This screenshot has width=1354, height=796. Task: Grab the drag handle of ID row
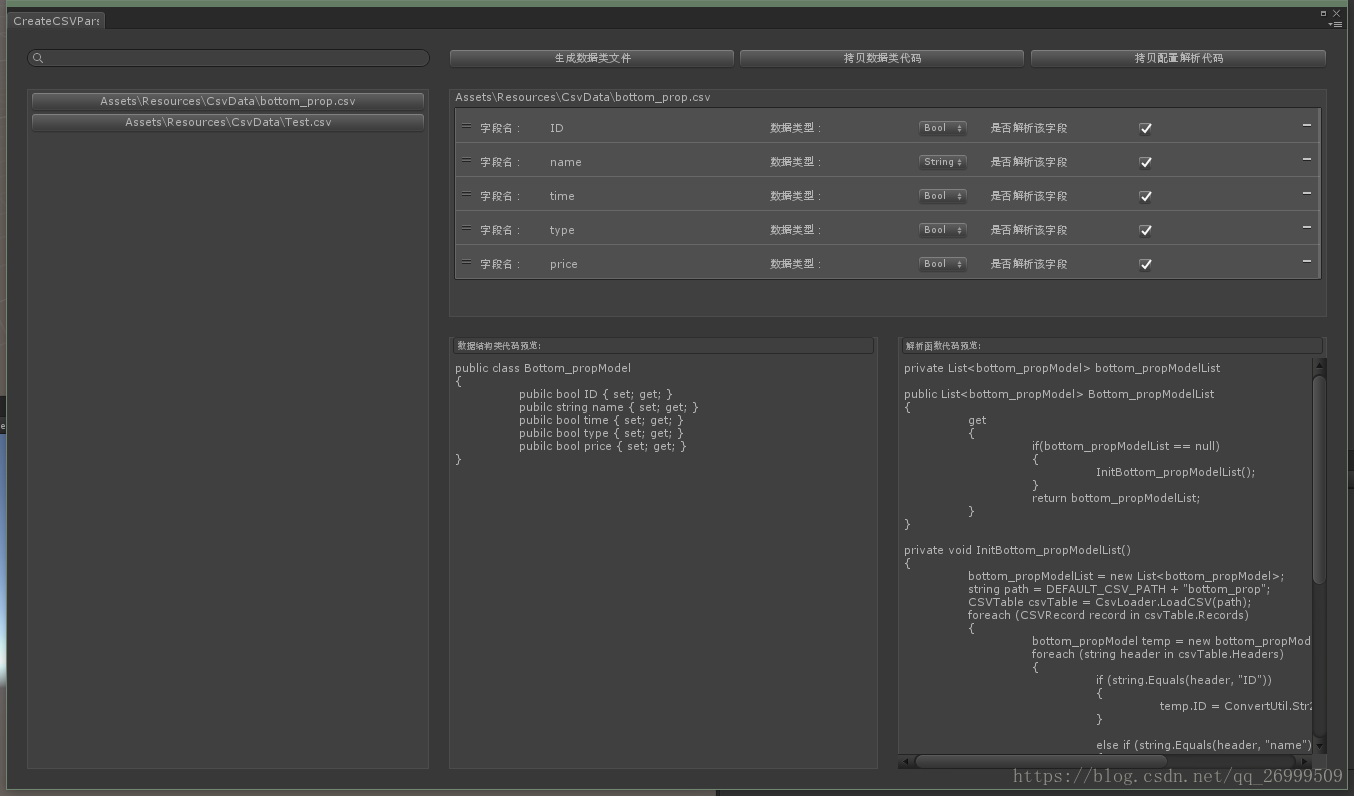point(466,126)
